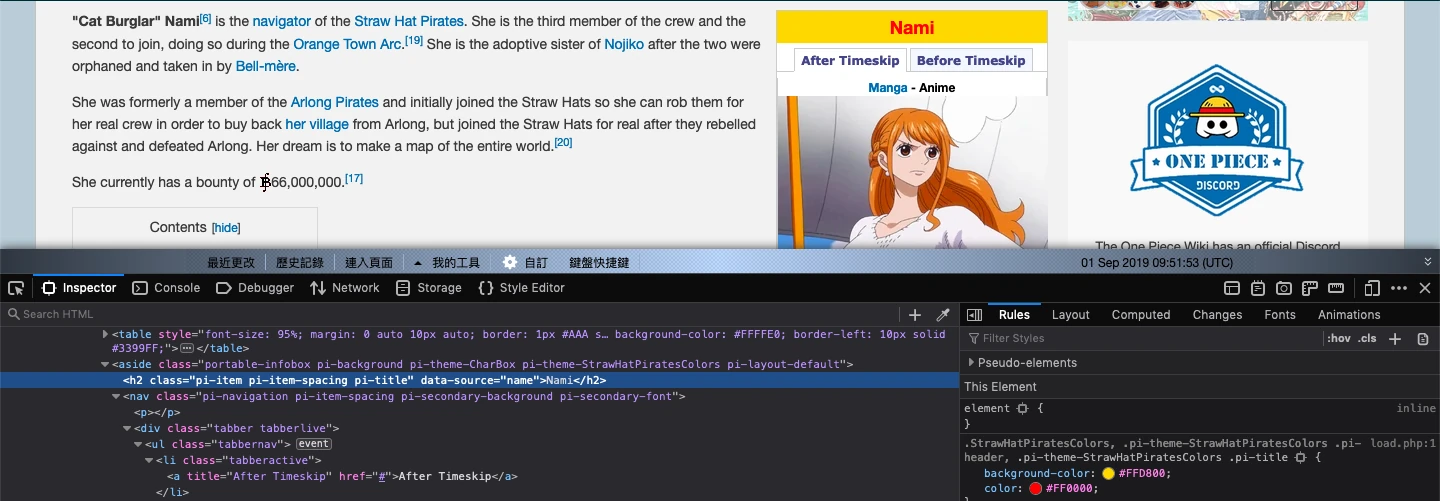Toggle Responsive Design Mode

[x=1372, y=288]
